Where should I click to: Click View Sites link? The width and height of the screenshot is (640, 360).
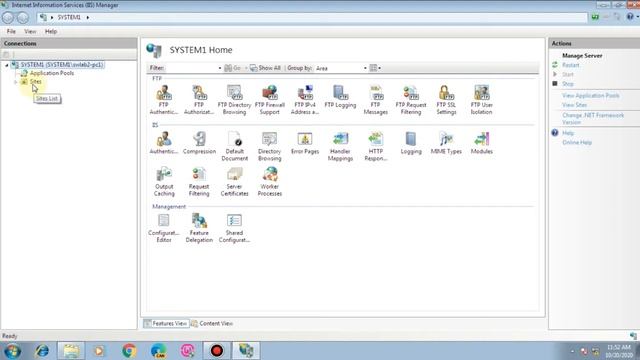(x=574, y=105)
